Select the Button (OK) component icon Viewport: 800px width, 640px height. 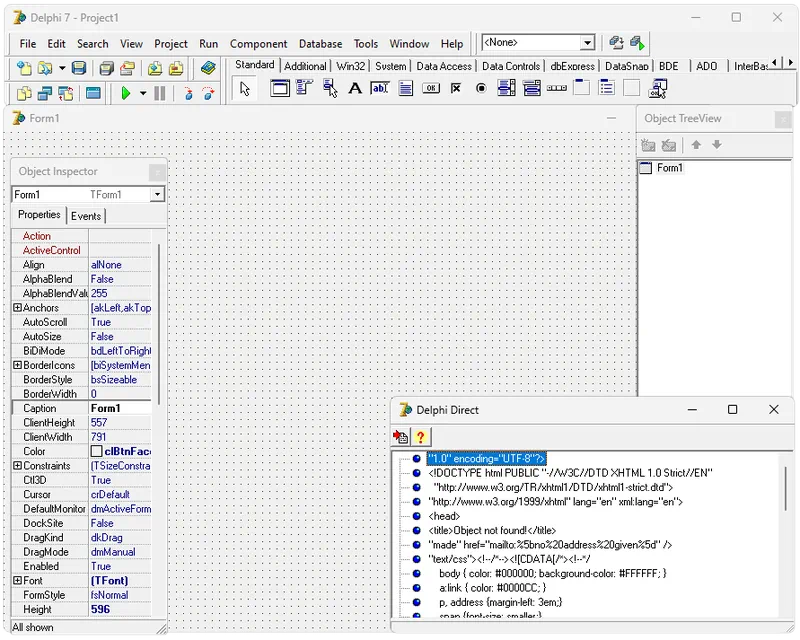click(431, 88)
